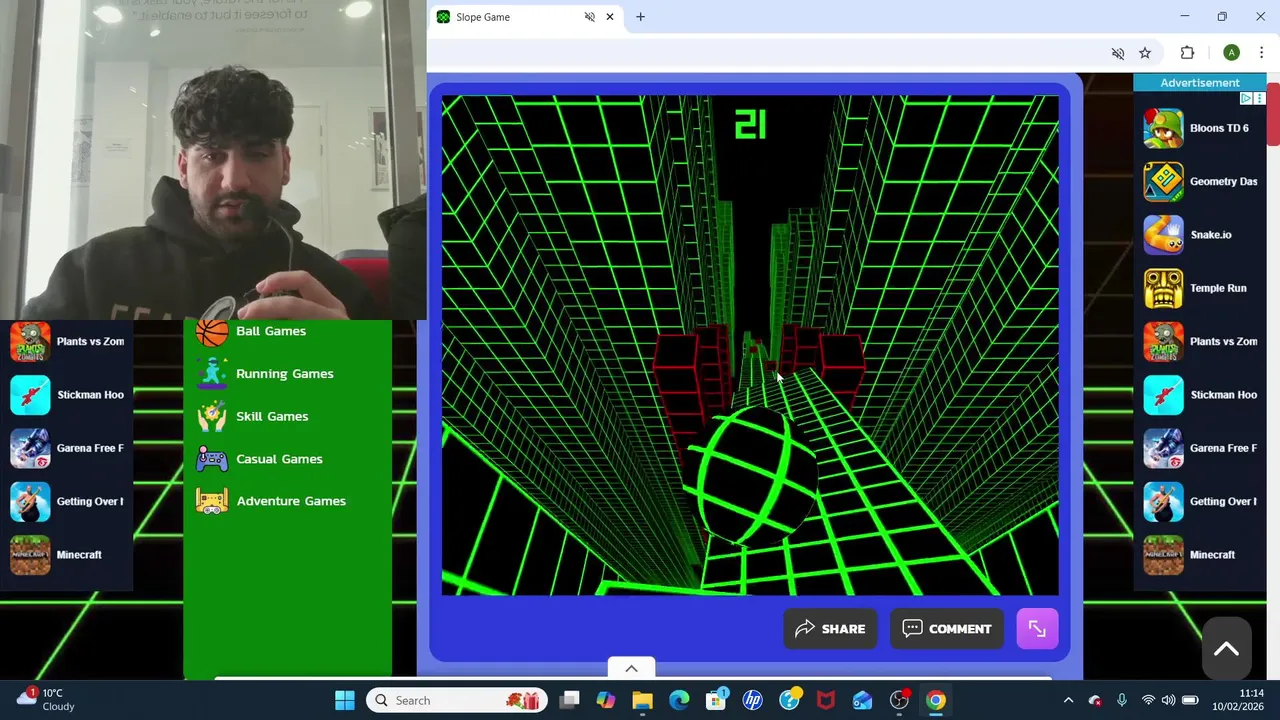Open McAfee from the taskbar

click(826, 700)
